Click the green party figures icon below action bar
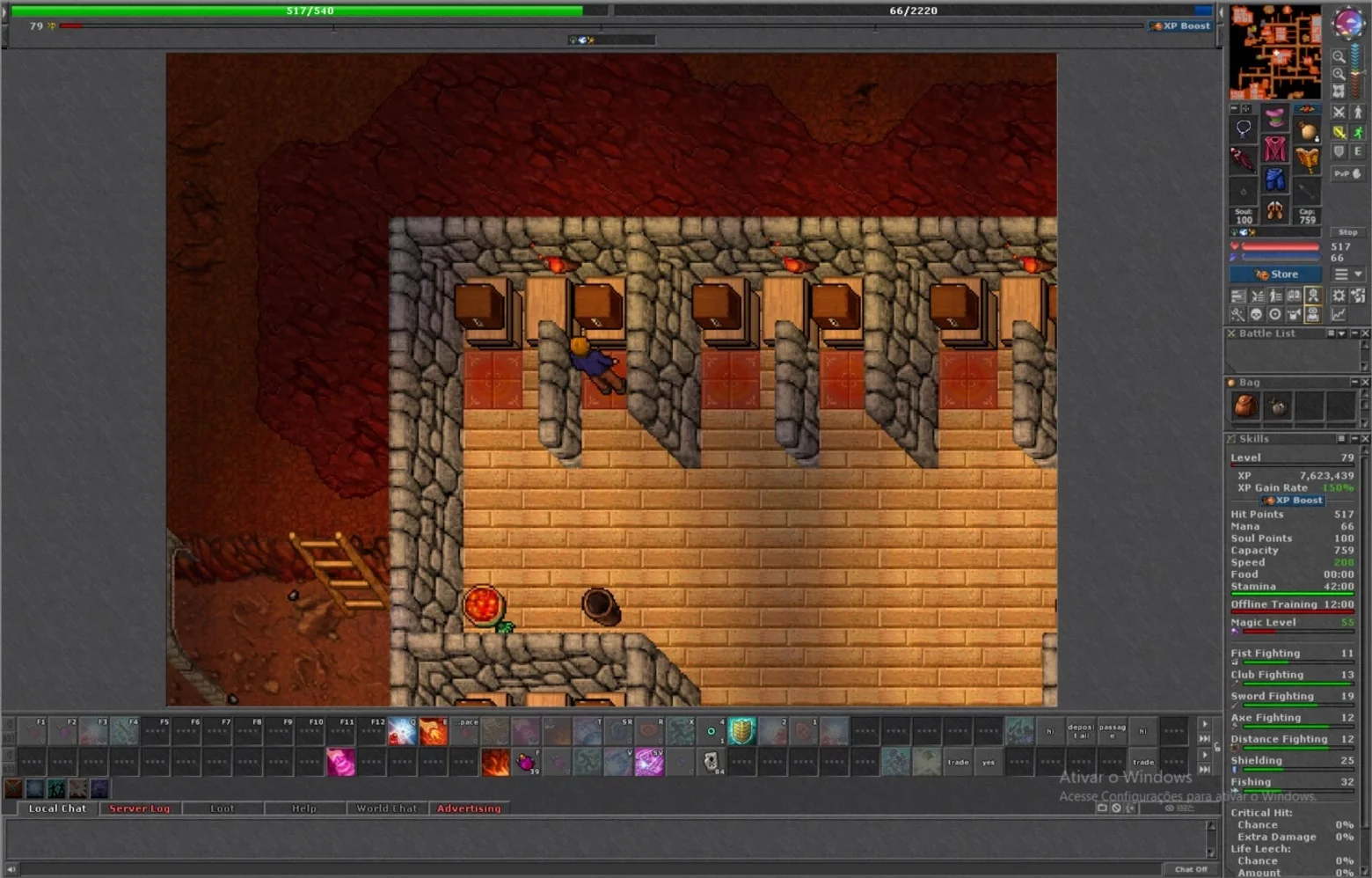This screenshot has width=1372, height=878. 56,789
